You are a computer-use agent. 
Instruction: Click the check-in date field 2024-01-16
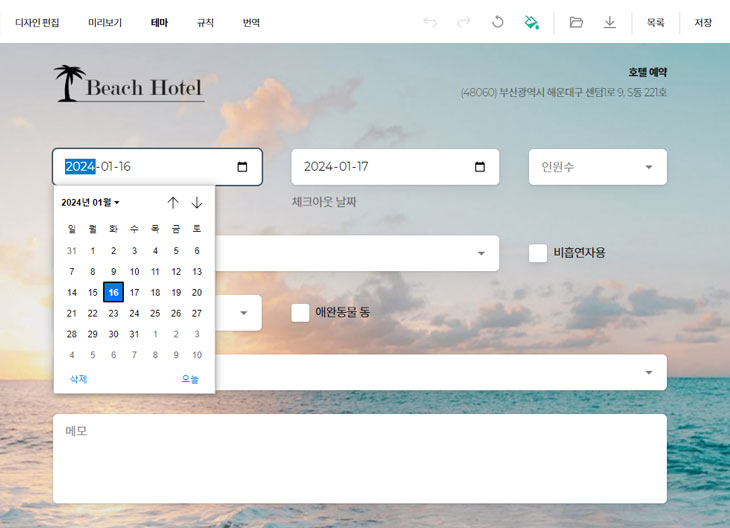coord(157,167)
